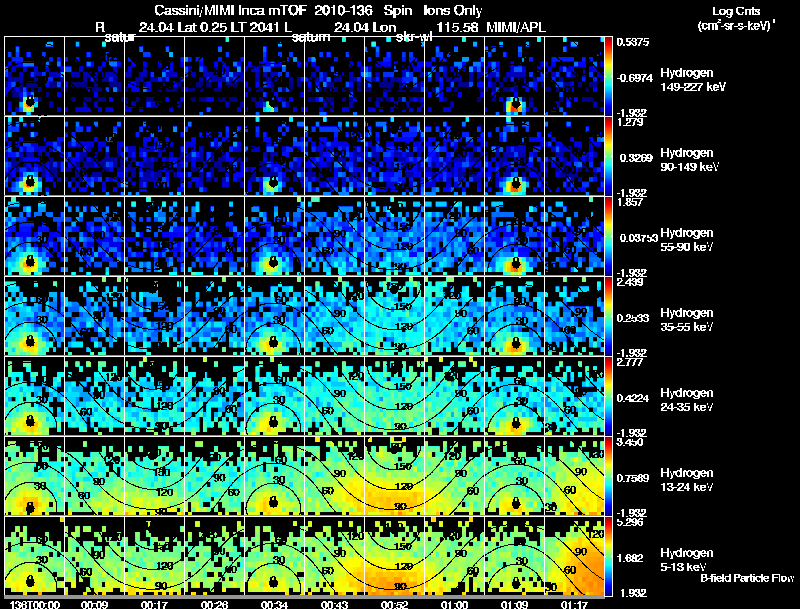Viewport: 800px width, 609px height.
Task: Click the '01:17' time axis label
Action: pyautogui.click(x=574, y=604)
